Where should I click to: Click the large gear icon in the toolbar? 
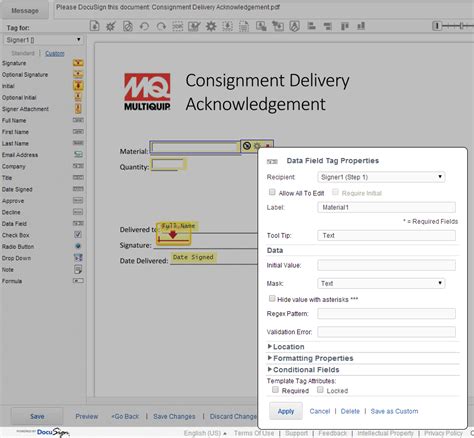[x=211, y=26]
